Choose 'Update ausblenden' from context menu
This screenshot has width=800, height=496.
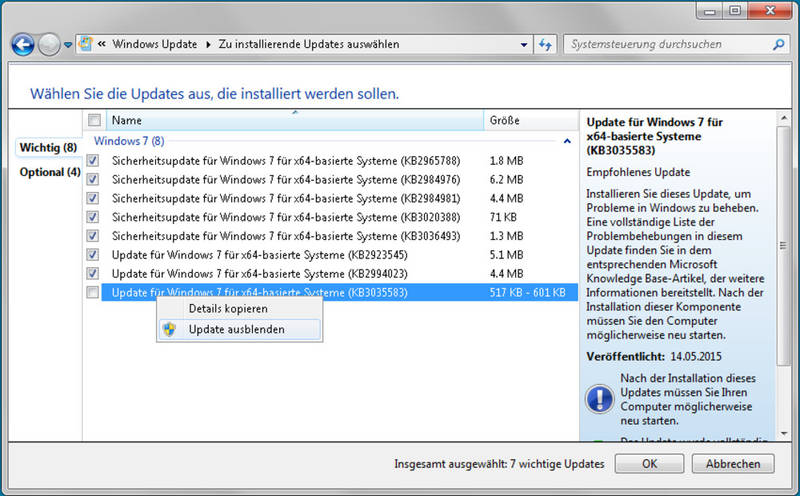pyautogui.click(x=239, y=330)
